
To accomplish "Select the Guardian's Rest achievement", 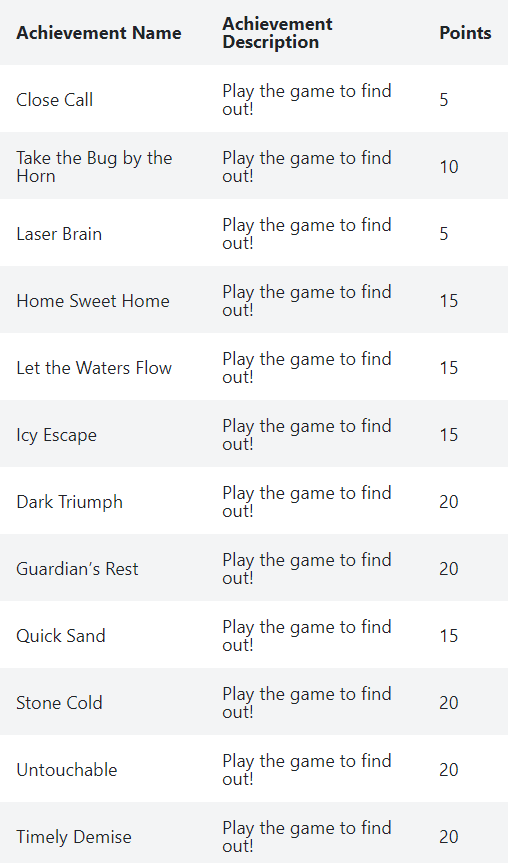I will 77,569.
